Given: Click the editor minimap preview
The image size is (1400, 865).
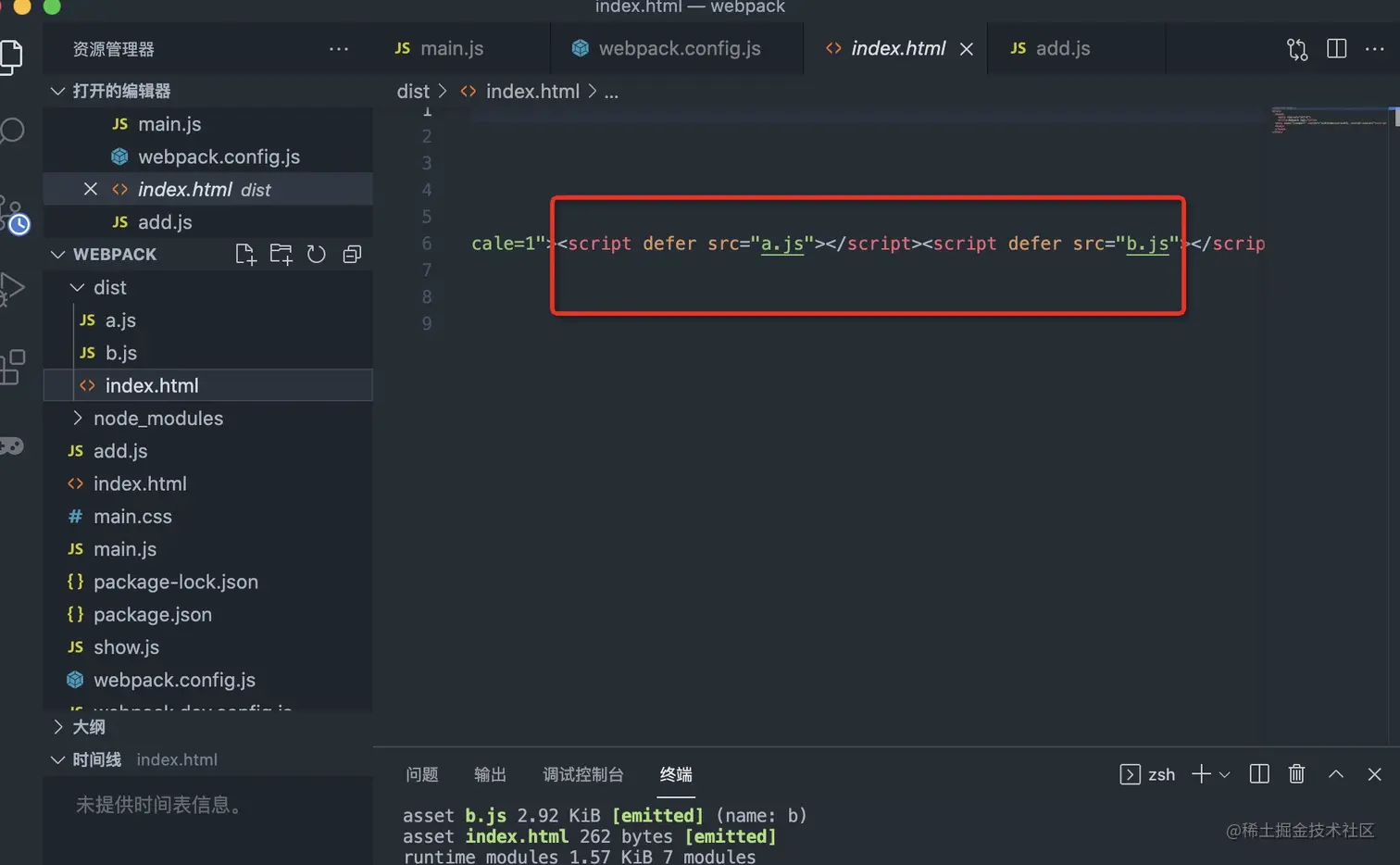Looking at the screenshot, I should point(1331,120).
